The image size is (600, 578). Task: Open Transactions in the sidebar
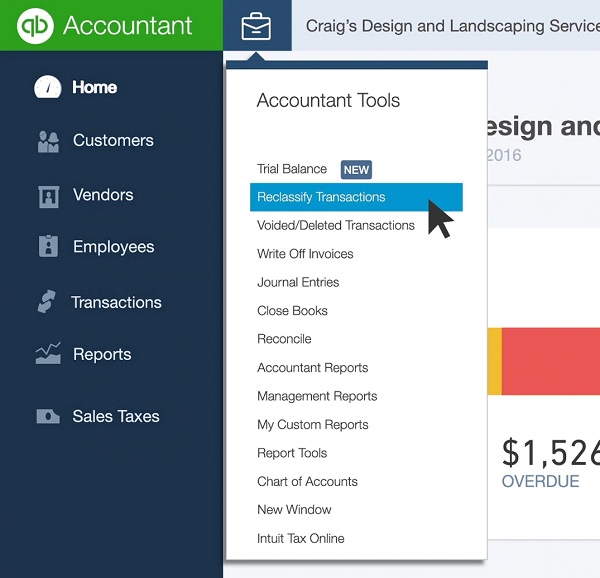pos(116,303)
